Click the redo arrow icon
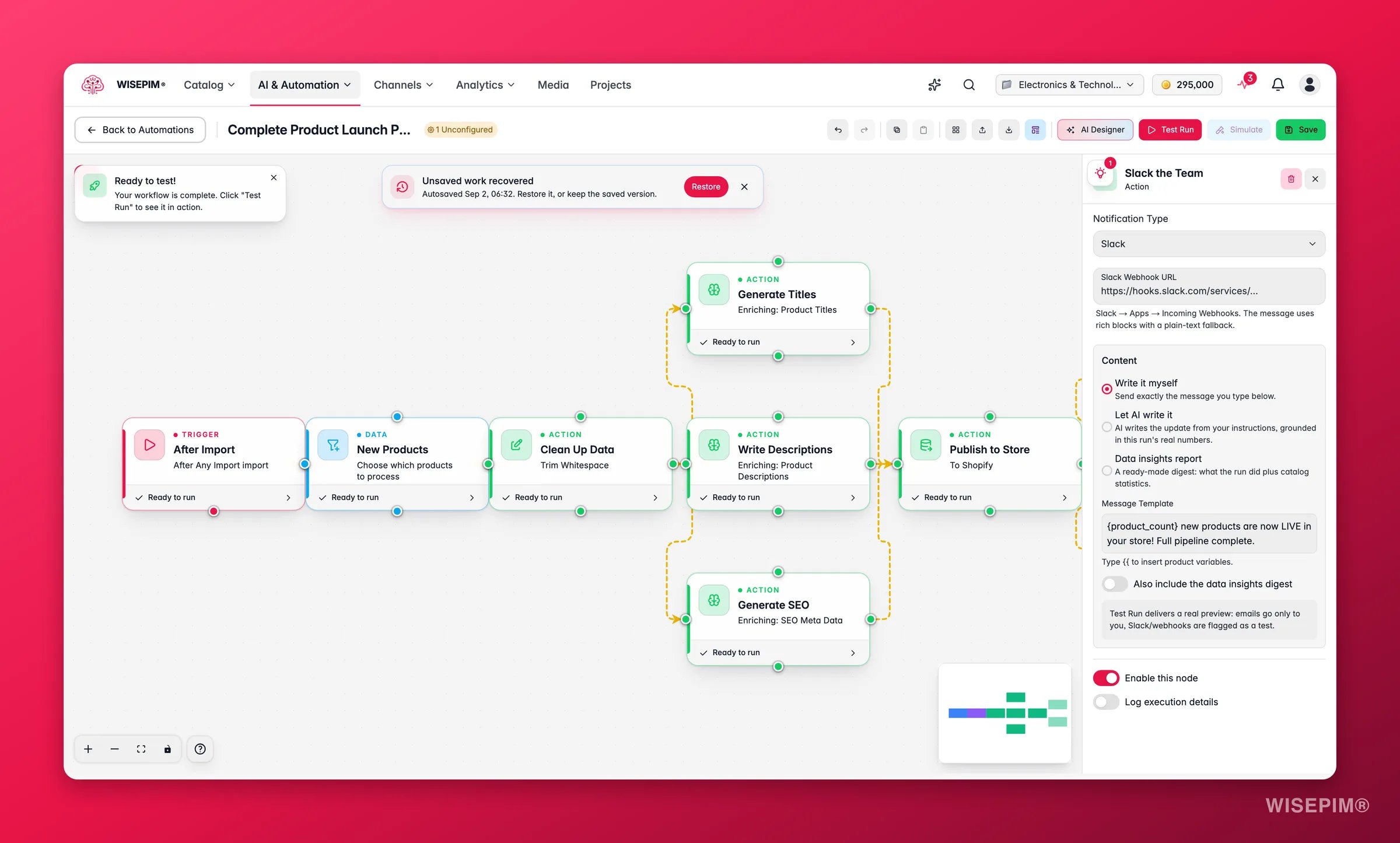This screenshot has height=843, width=1400. [x=864, y=130]
